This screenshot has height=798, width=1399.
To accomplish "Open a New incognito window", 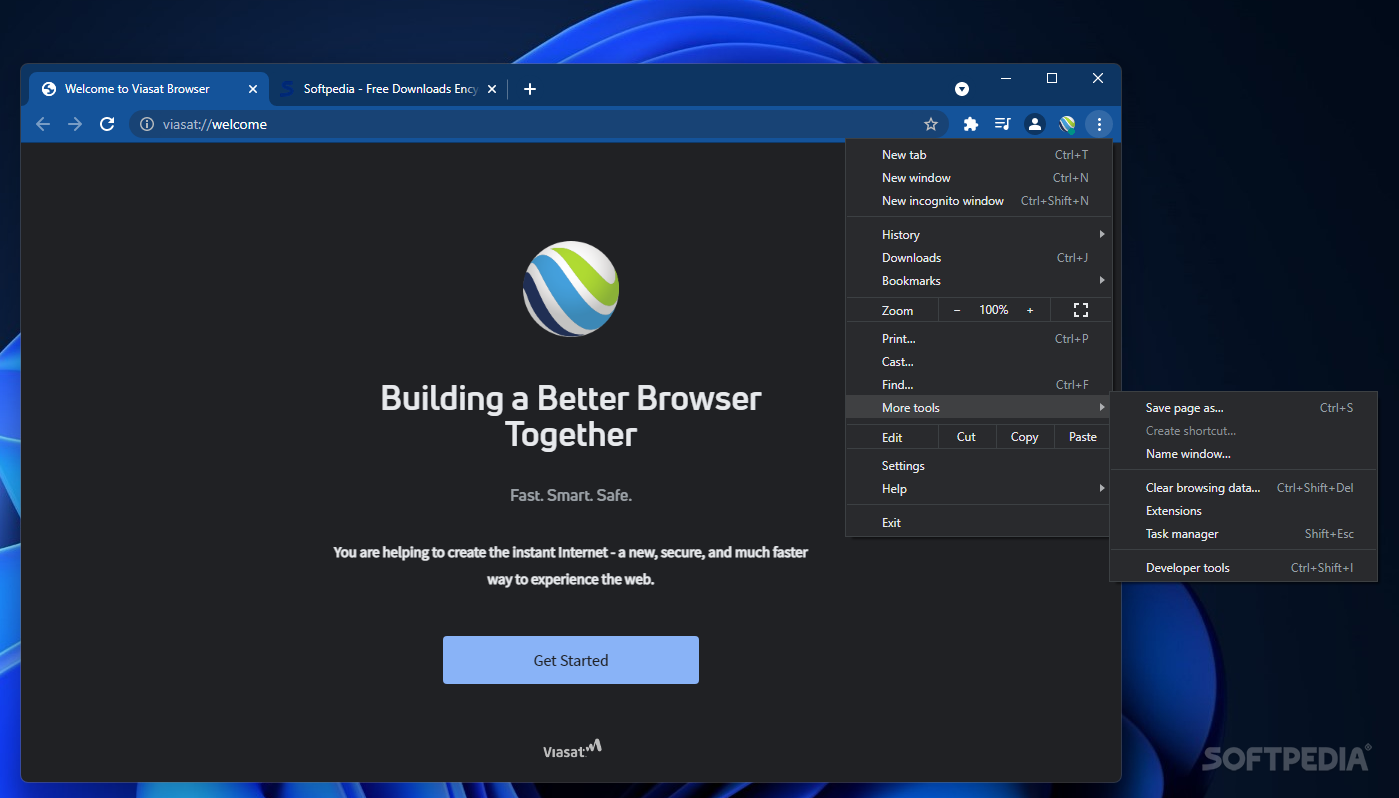I will pos(979,201).
